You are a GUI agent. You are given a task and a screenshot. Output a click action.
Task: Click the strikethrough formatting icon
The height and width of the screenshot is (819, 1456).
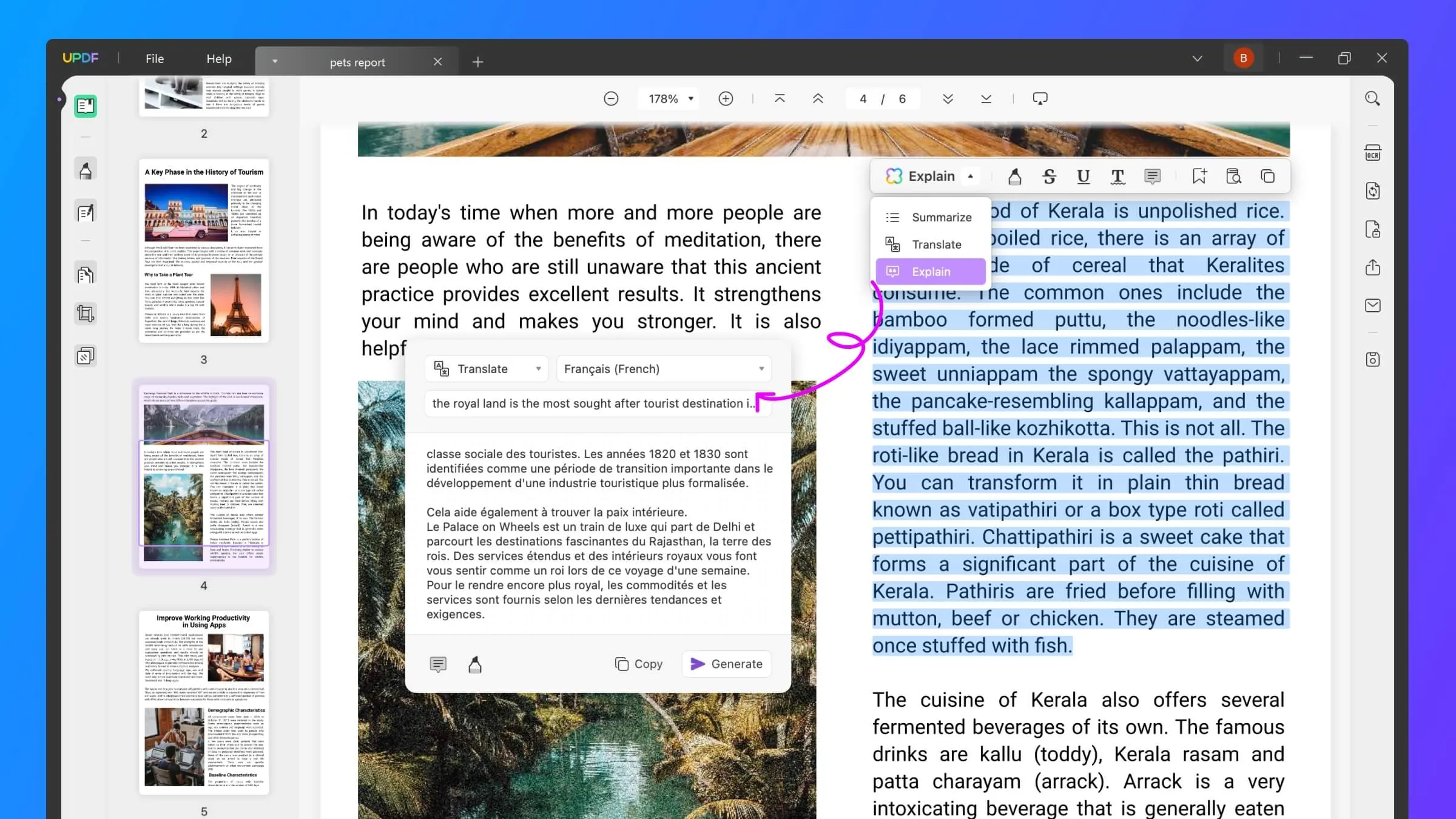pos(1049,176)
